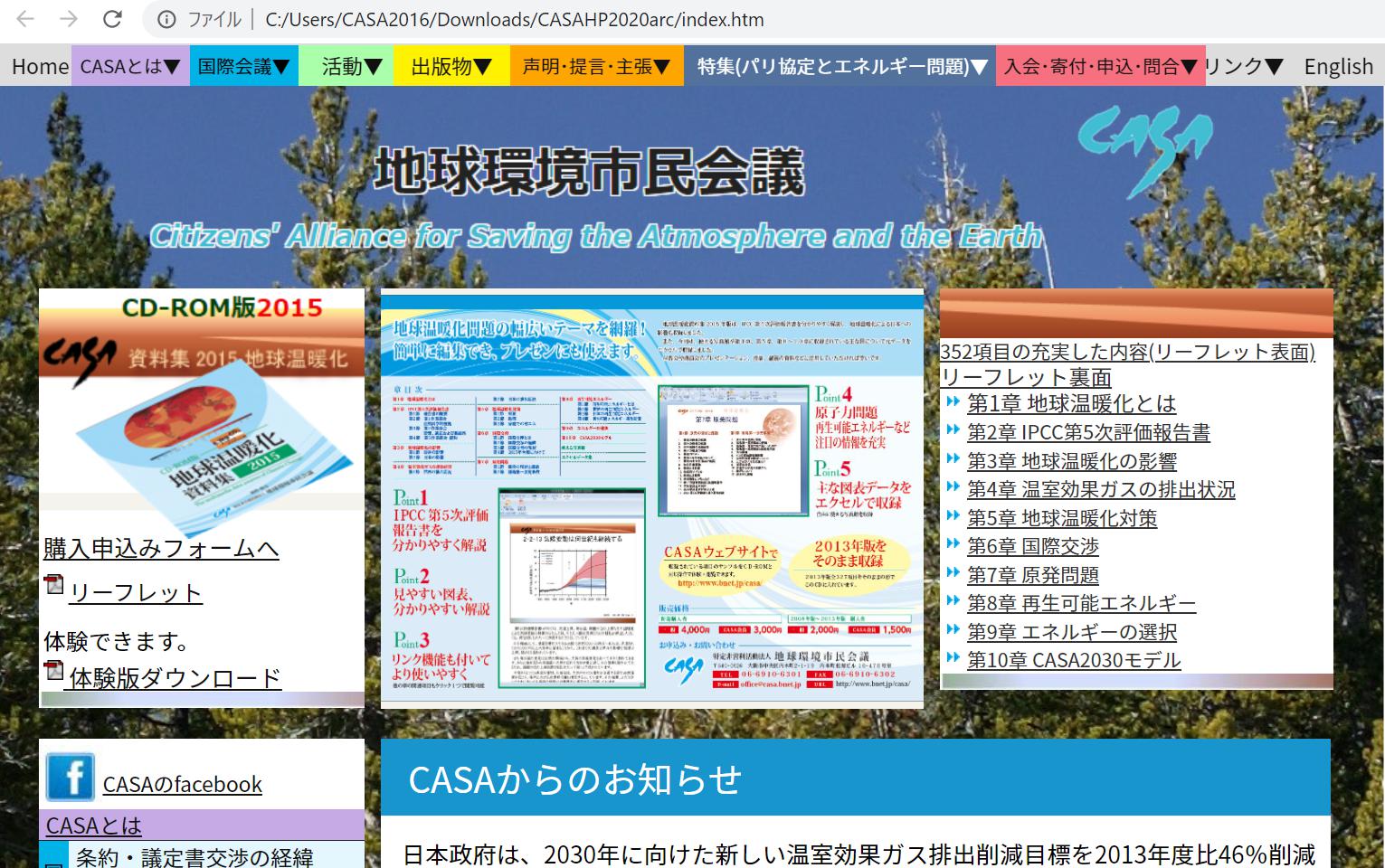Open the CASAのfacebook link
The width and height of the screenshot is (1385, 868).
[183, 784]
